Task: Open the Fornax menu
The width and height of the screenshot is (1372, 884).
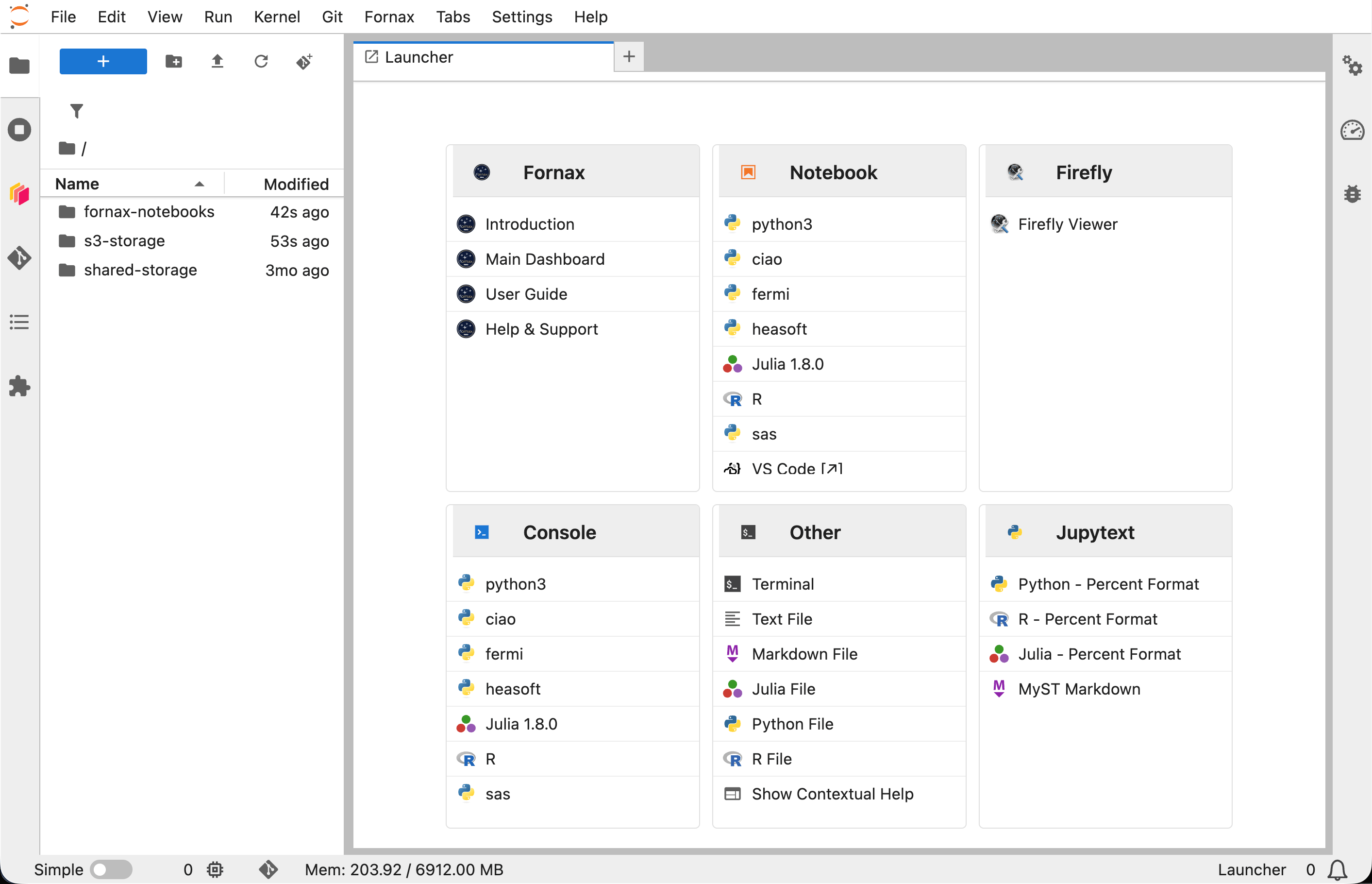Action: [x=389, y=17]
